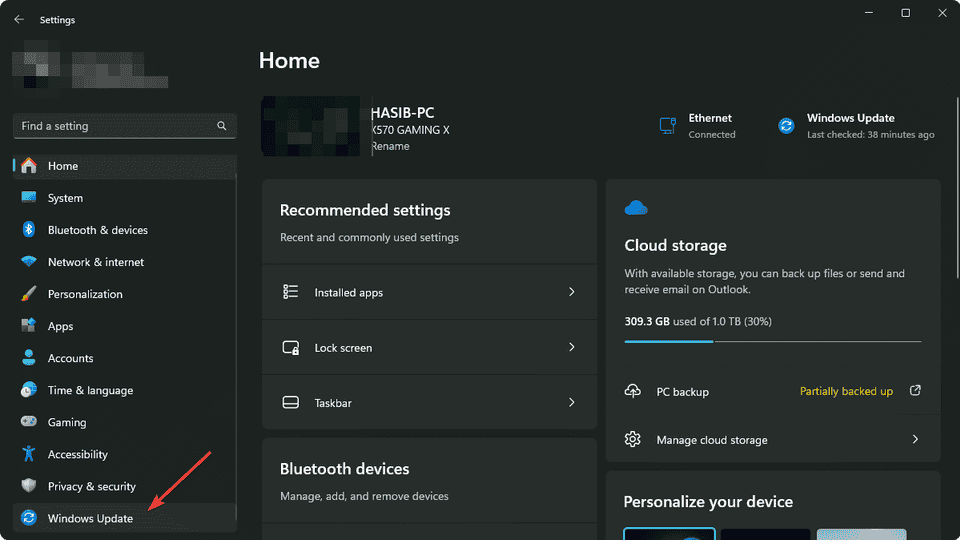
Task: Select Home in the sidebar
Action: click(124, 166)
